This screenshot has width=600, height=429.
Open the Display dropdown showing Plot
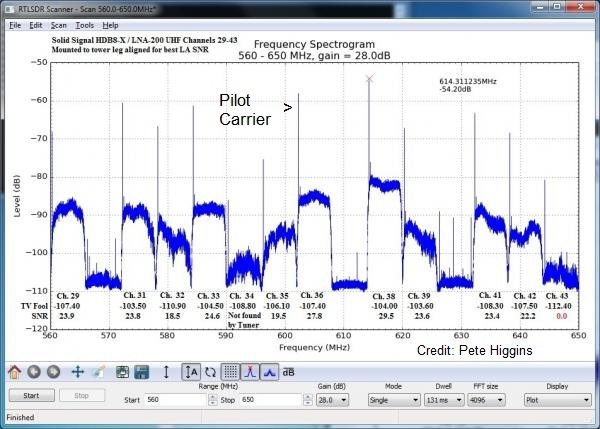pos(558,399)
